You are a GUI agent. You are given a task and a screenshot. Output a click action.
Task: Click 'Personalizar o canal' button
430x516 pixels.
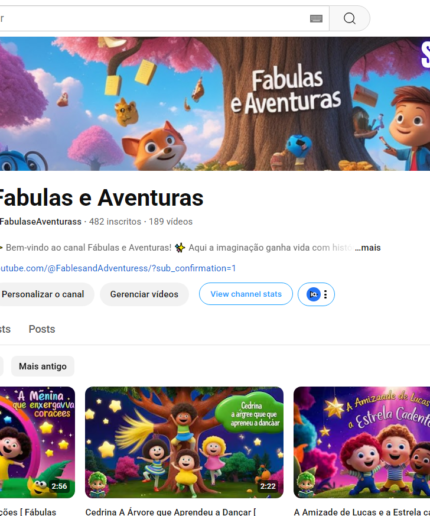pyautogui.click(x=43, y=294)
